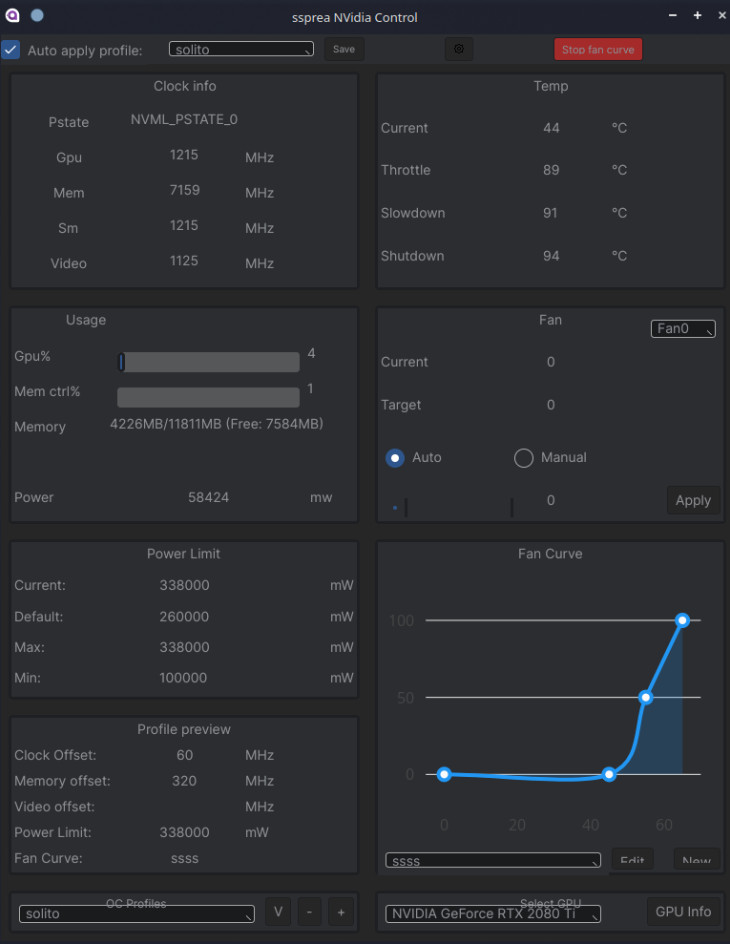Click the Gpu clock value 1215
This screenshot has height=944, width=730.
pos(184,155)
